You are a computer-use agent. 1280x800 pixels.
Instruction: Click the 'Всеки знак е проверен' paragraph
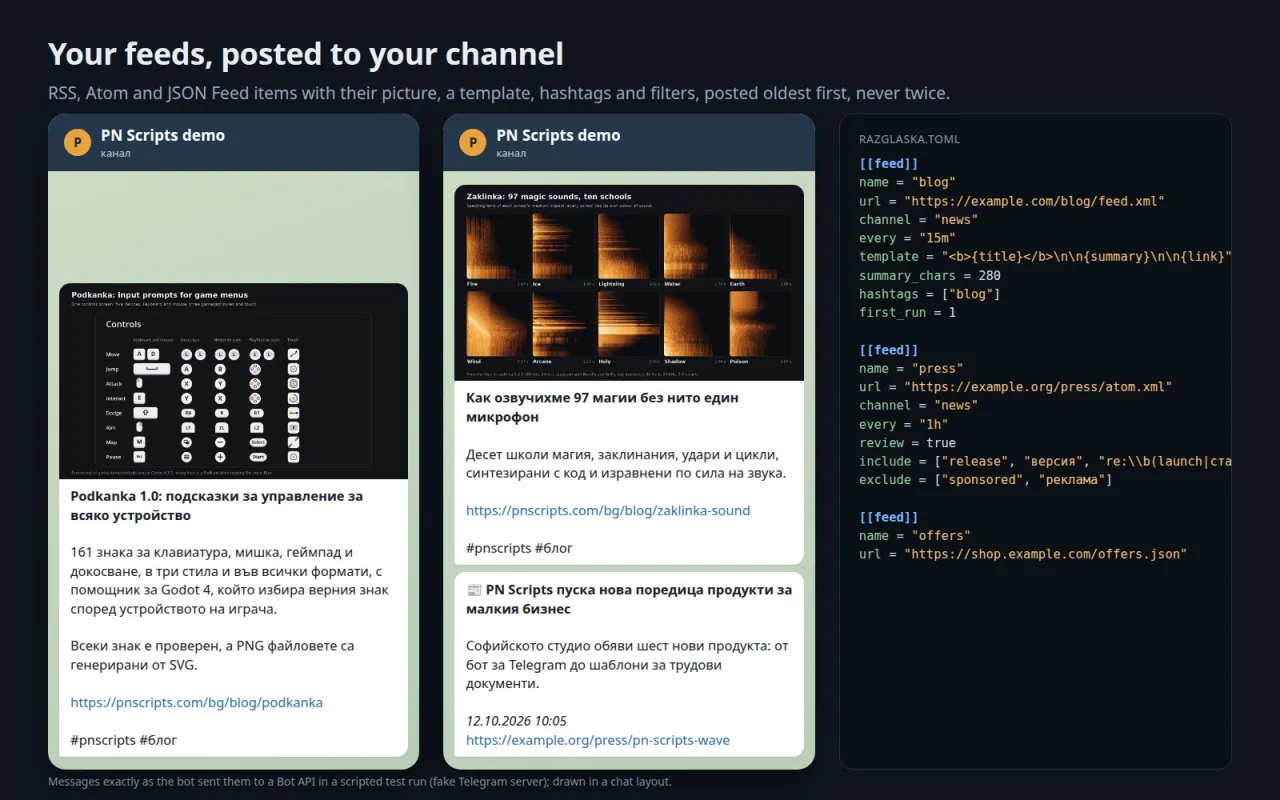[x=212, y=656]
